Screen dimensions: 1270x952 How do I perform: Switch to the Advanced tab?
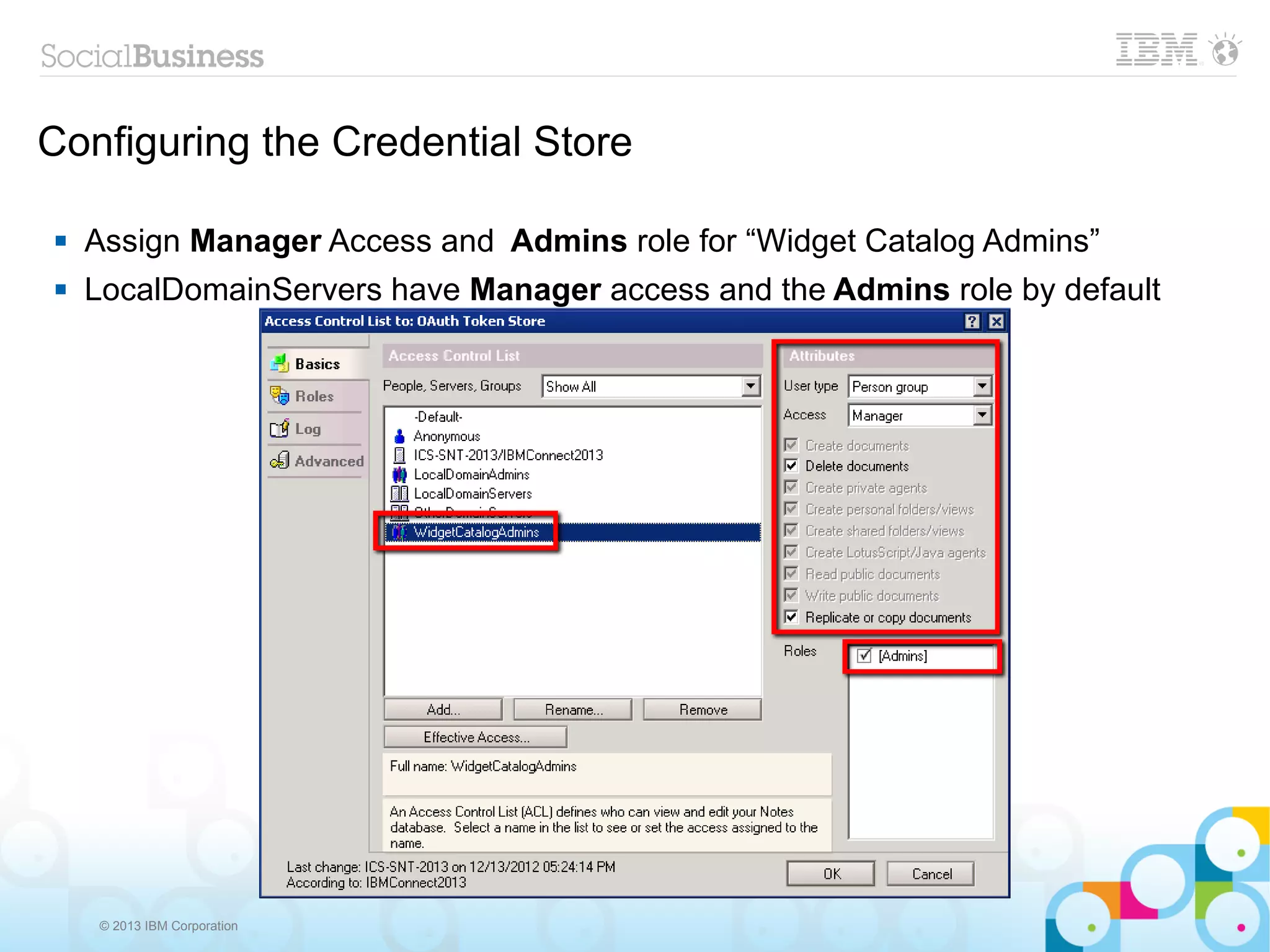click(317, 461)
